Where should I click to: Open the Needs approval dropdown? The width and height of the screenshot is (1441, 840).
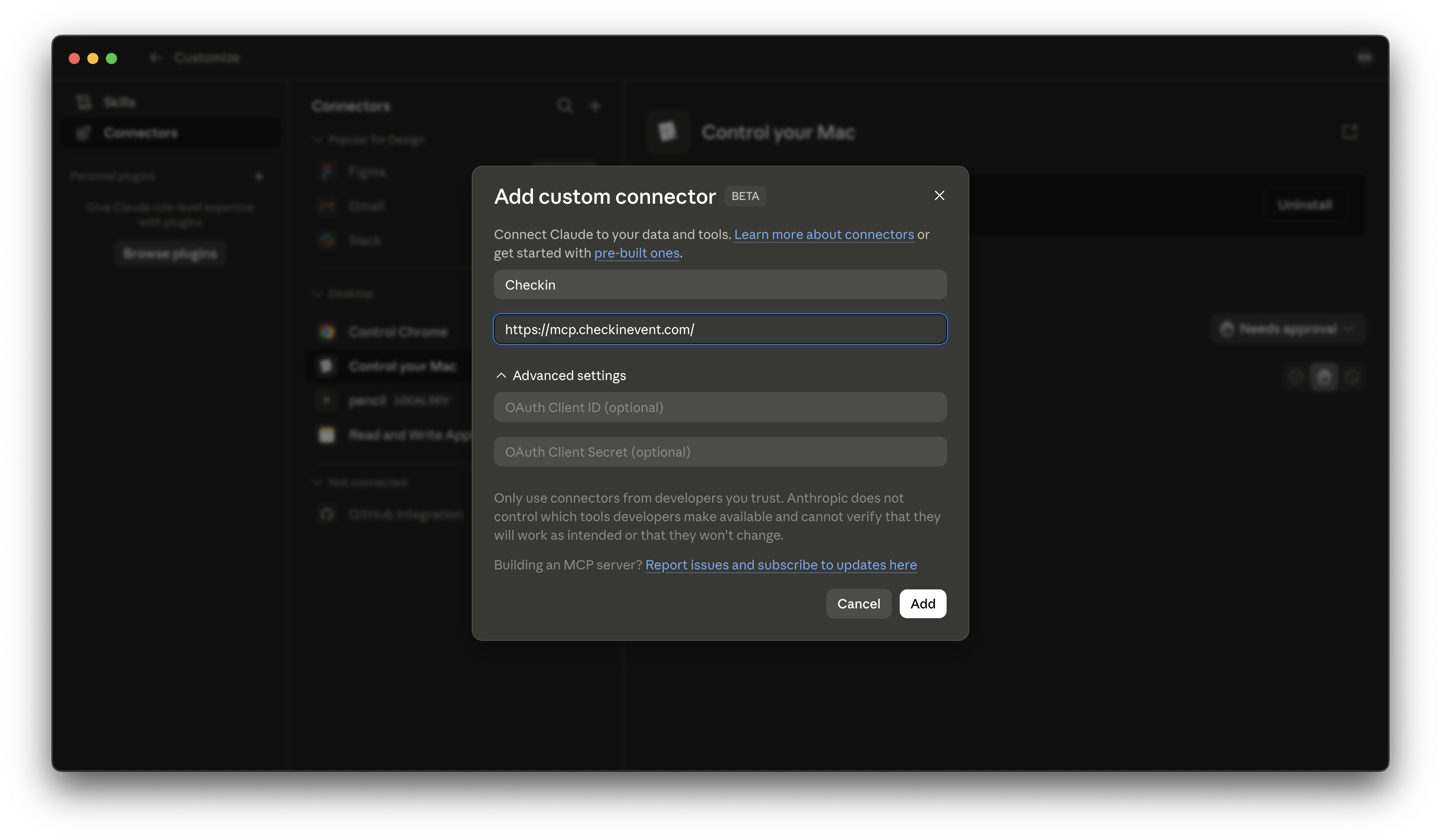1287,330
